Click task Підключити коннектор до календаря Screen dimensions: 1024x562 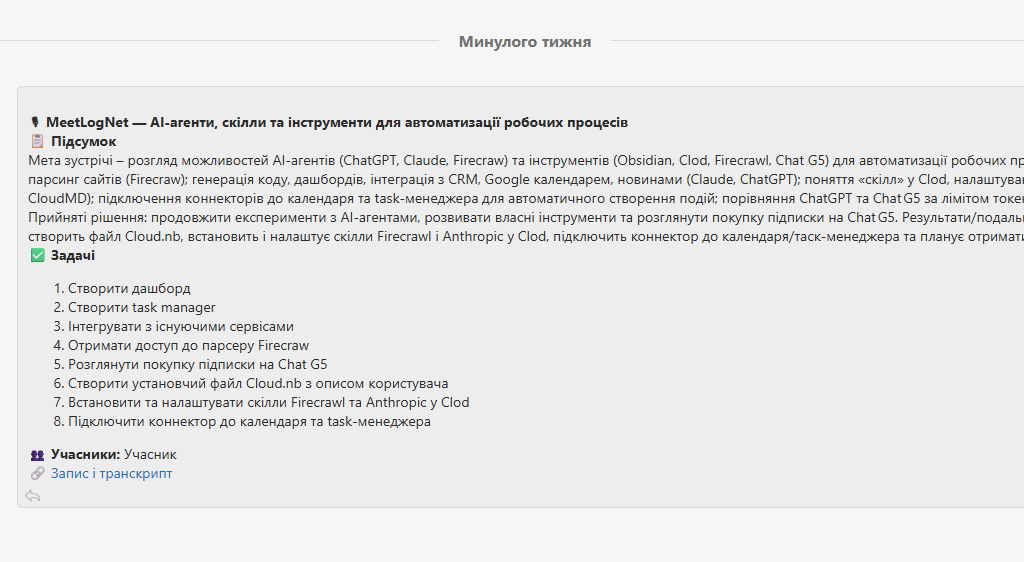click(249, 421)
